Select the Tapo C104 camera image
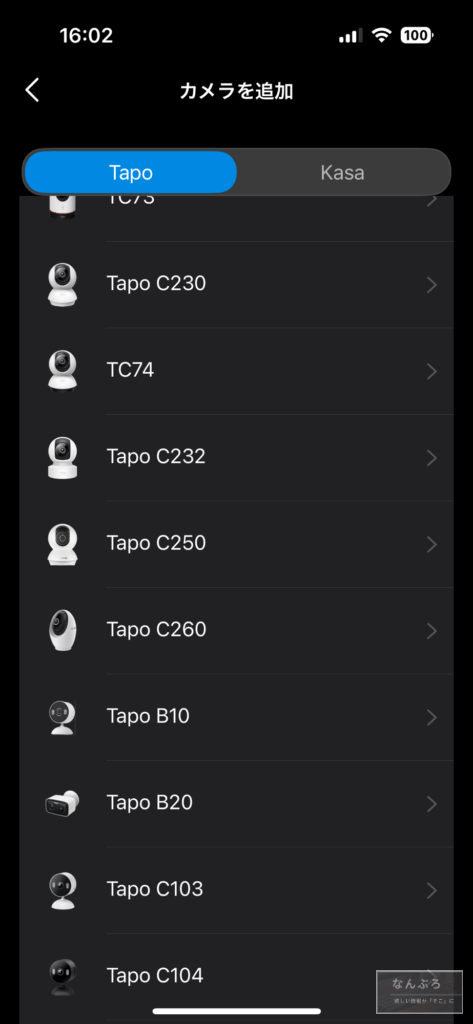Screen dimensions: 473x1024 pos(63,976)
